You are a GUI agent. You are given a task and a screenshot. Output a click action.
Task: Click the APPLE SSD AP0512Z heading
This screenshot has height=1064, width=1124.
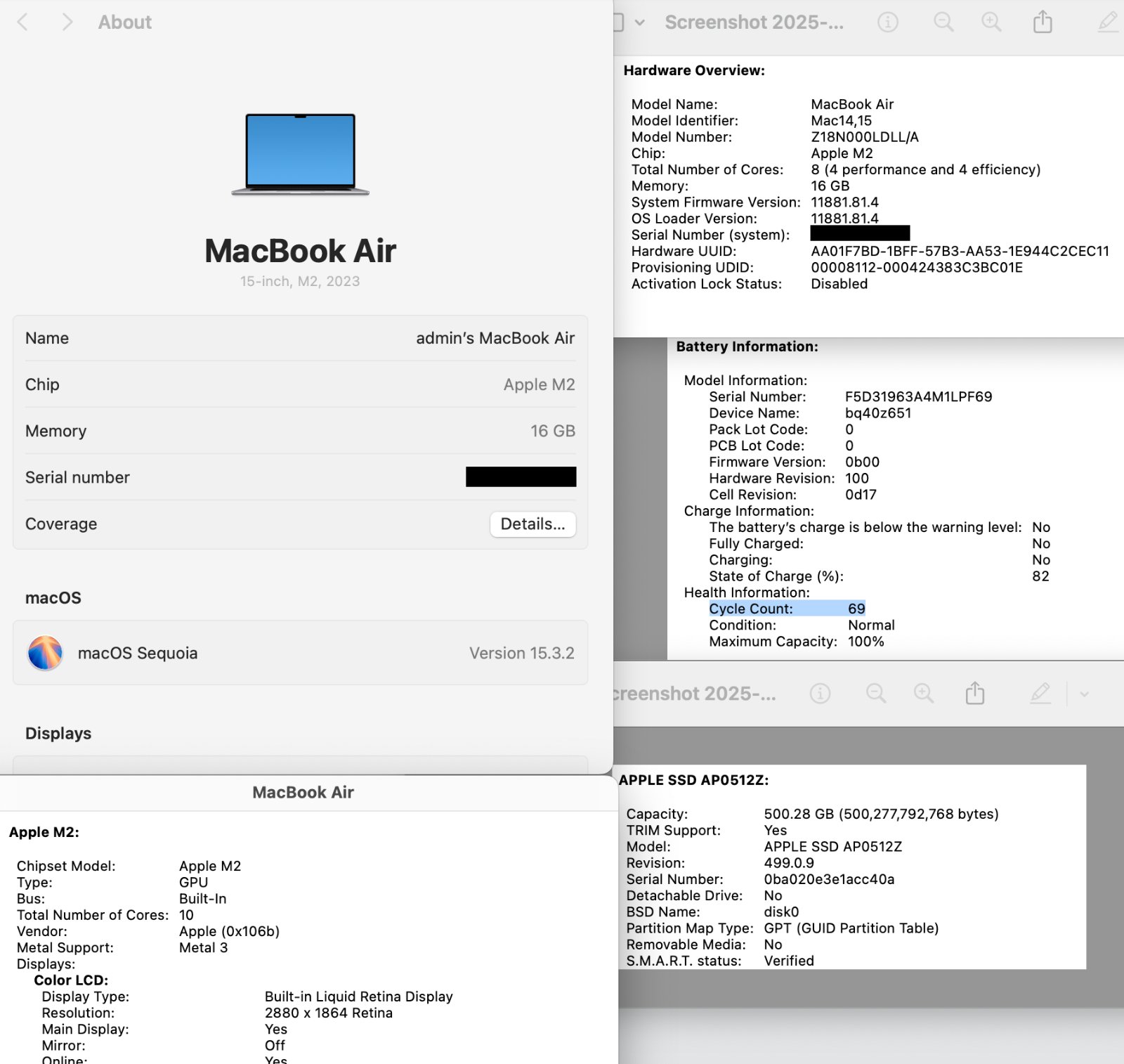pos(694,780)
